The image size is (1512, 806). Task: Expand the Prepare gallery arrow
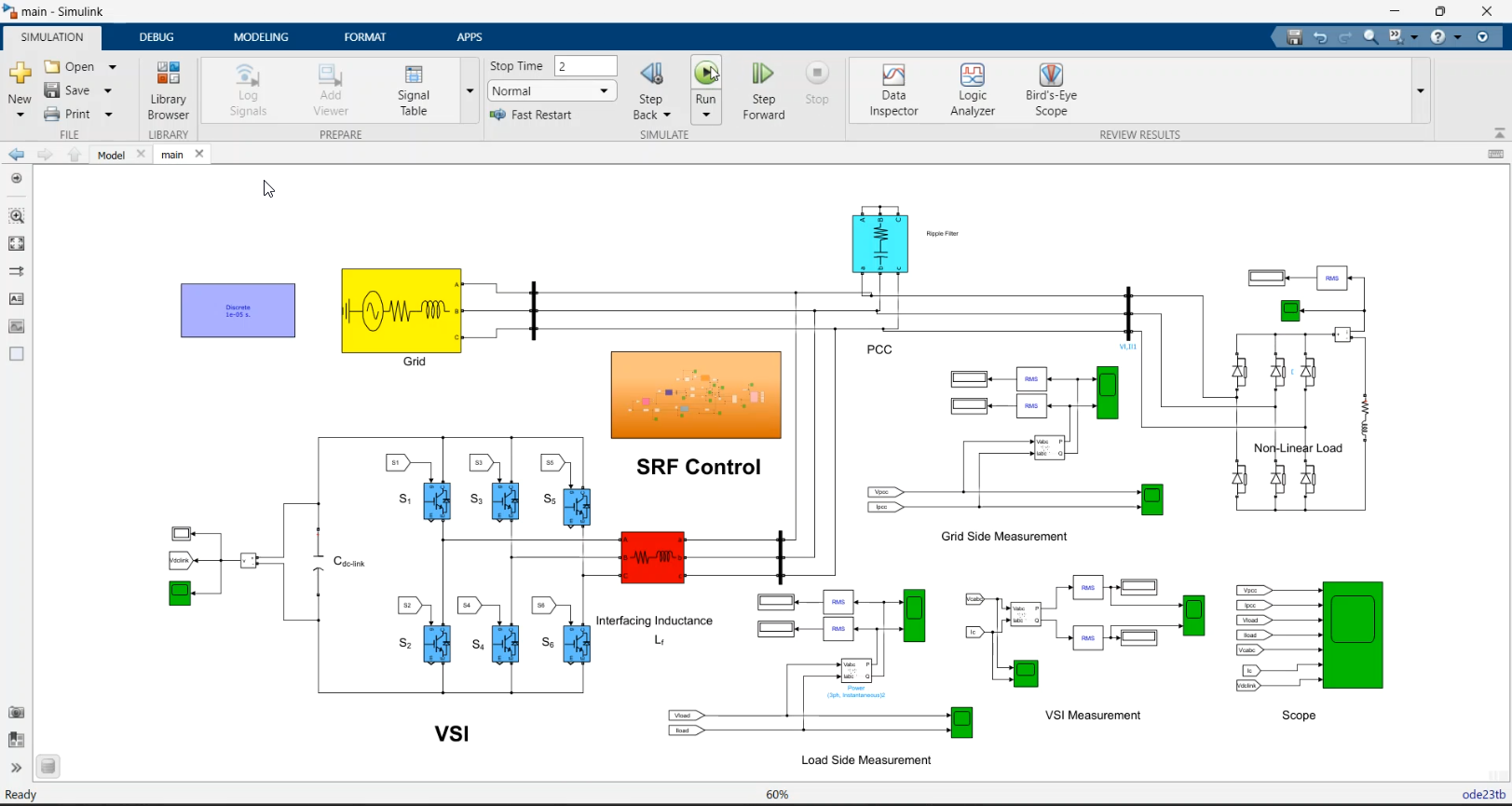(470, 90)
